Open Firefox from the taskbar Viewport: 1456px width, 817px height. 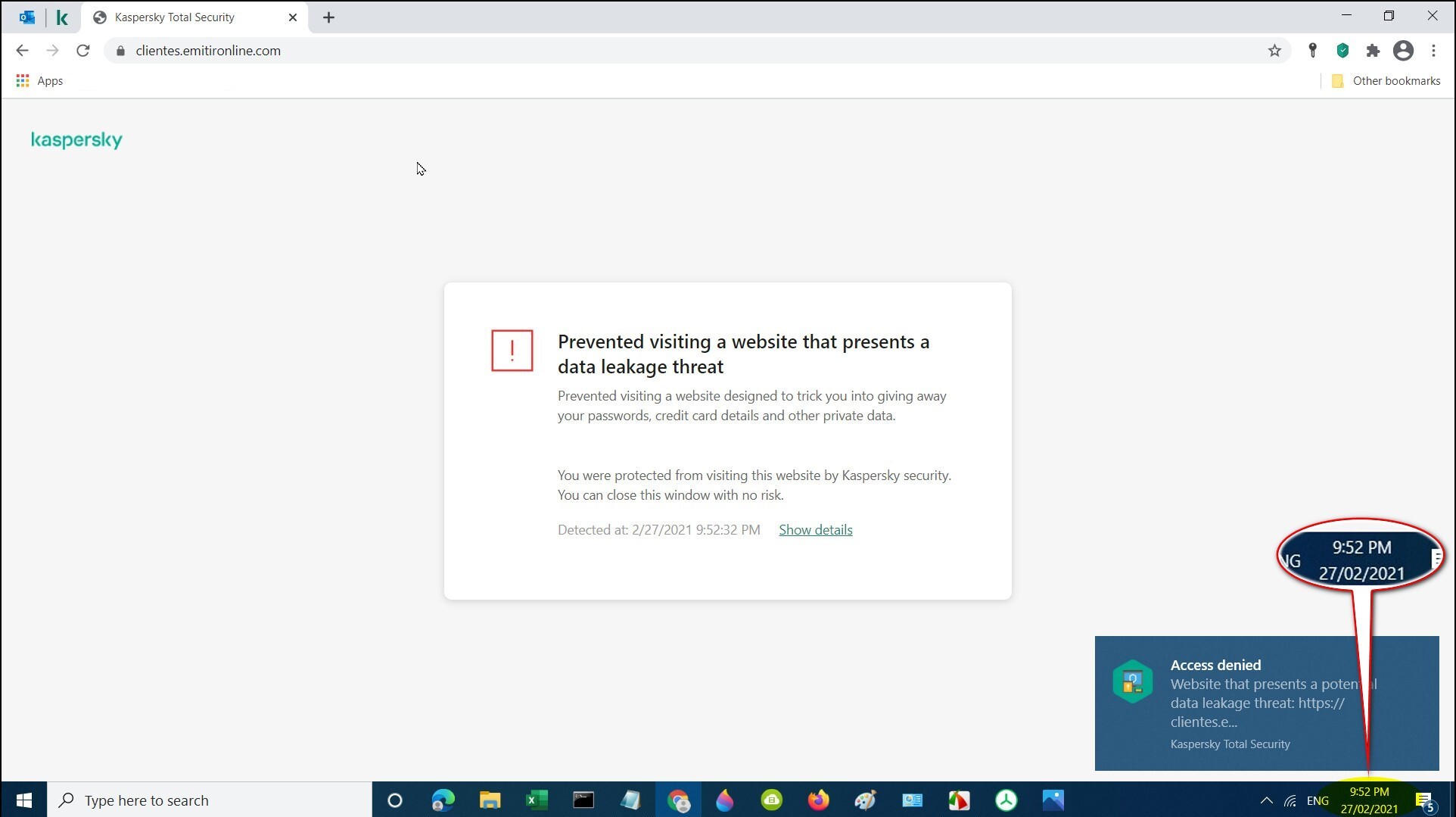(818, 800)
